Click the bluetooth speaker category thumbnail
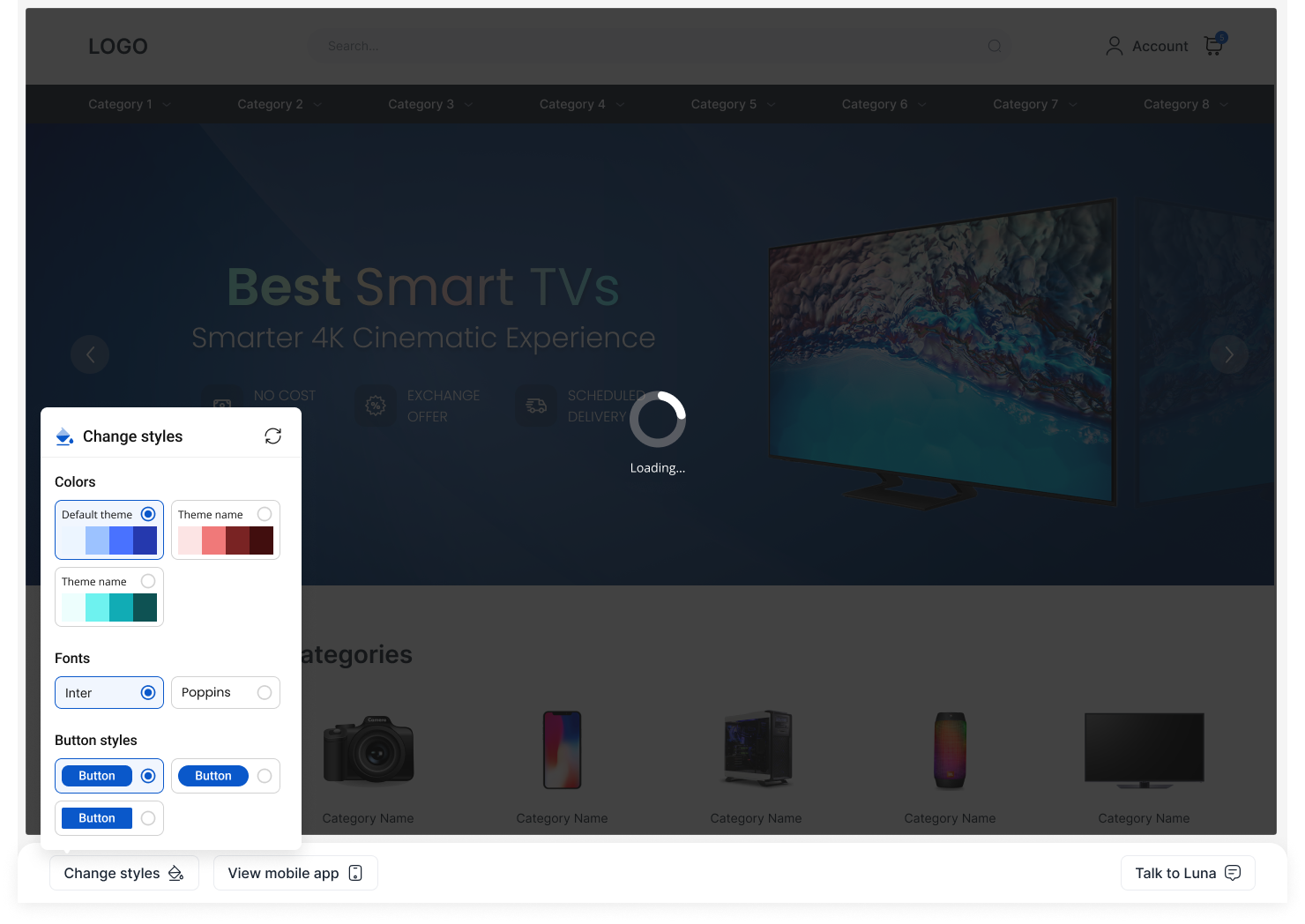 pos(951,750)
